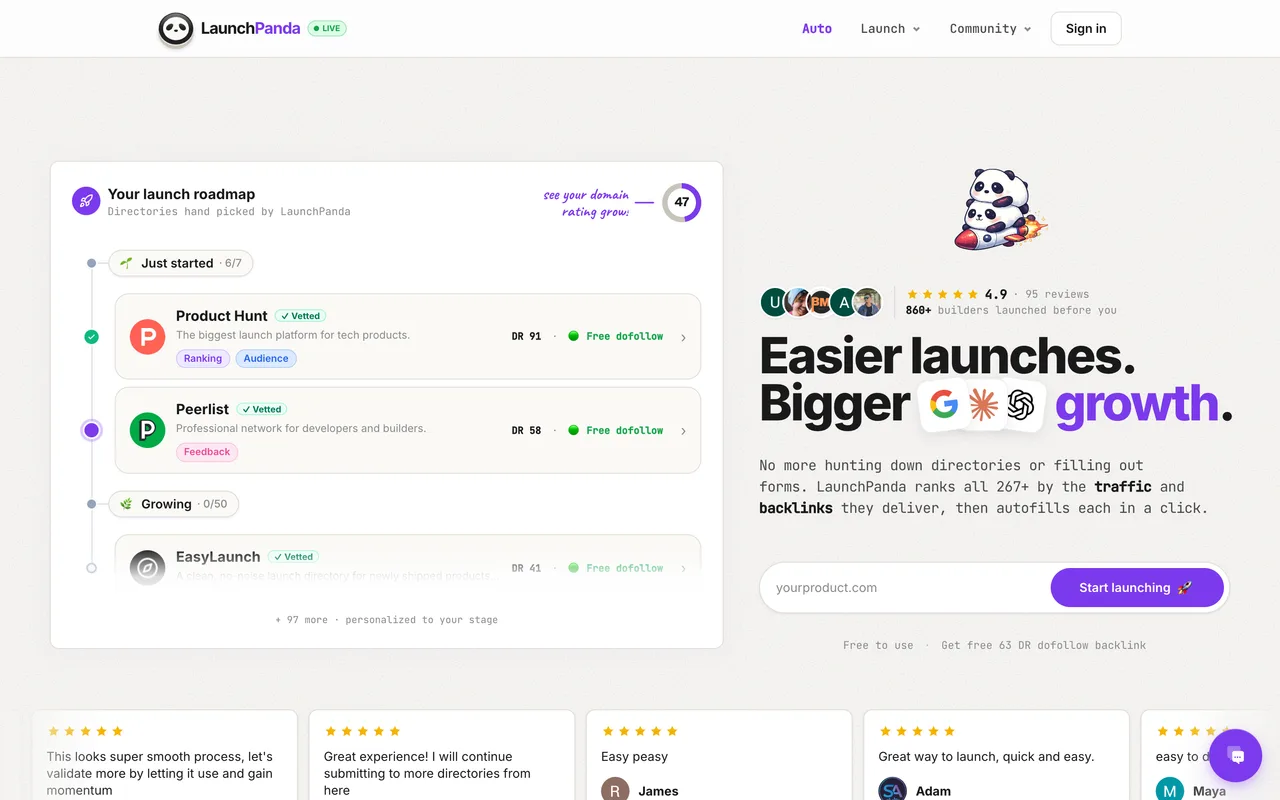1280x800 pixels.
Task: Click the leaf icon beside Growing
Action: (x=126, y=504)
